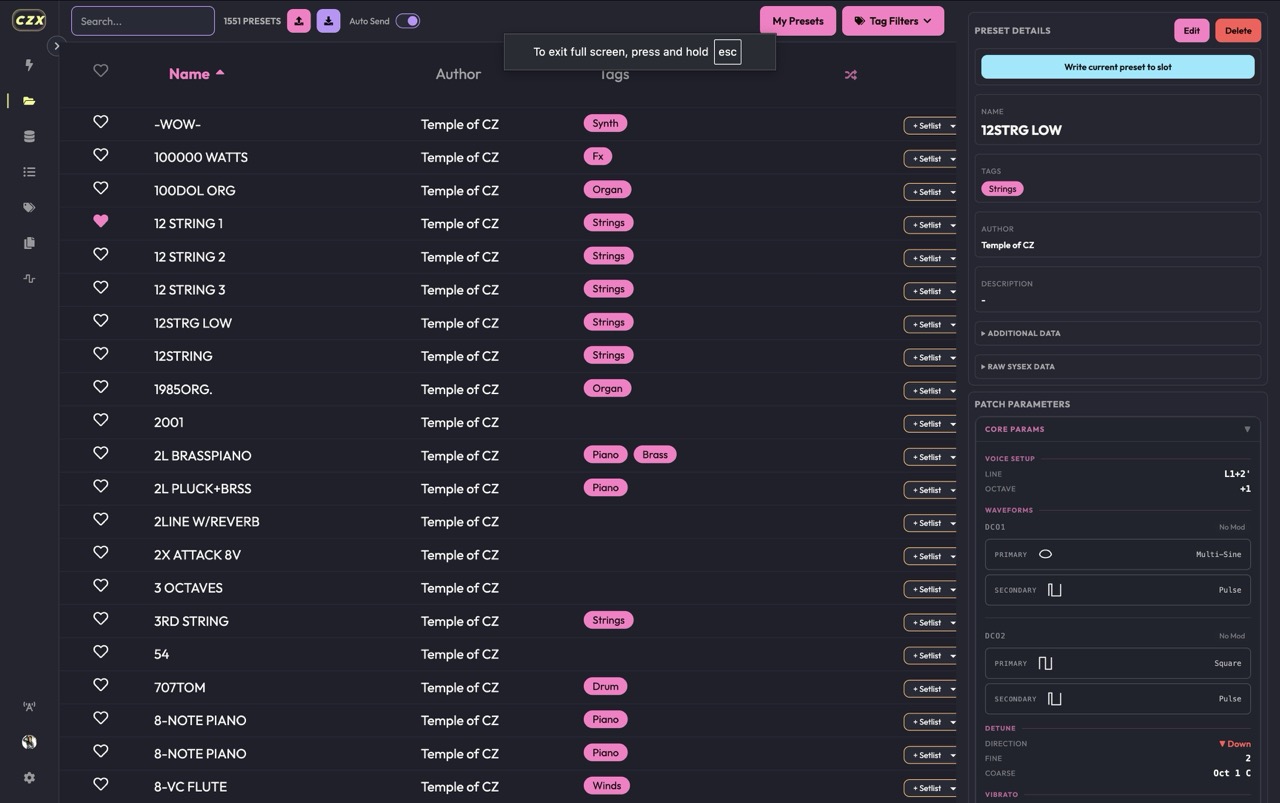
Task: Expand the ADDITIONAL DATA section
Action: [1117, 333]
